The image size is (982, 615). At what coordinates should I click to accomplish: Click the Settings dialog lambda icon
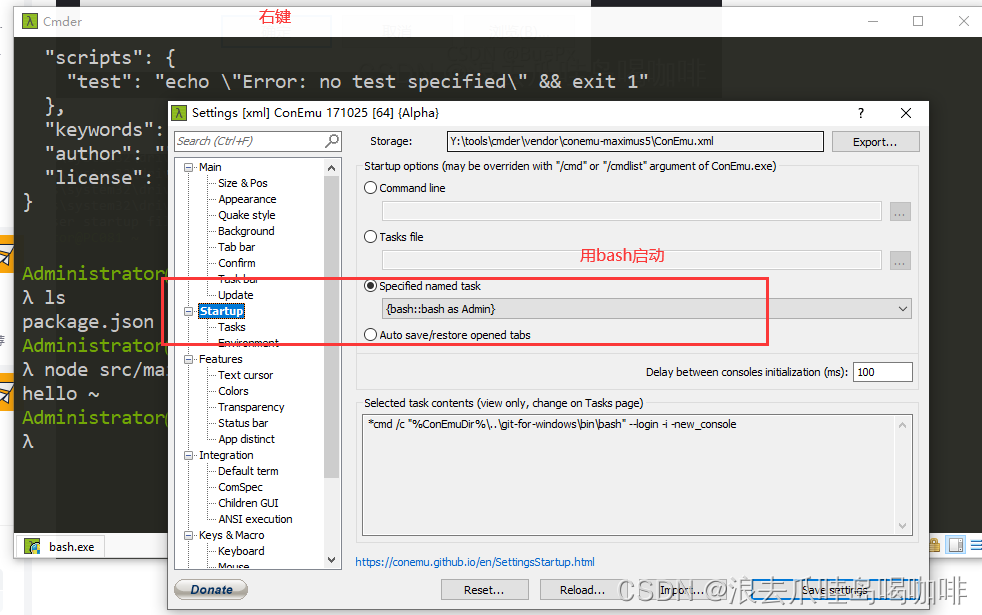[x=179, y=113]
